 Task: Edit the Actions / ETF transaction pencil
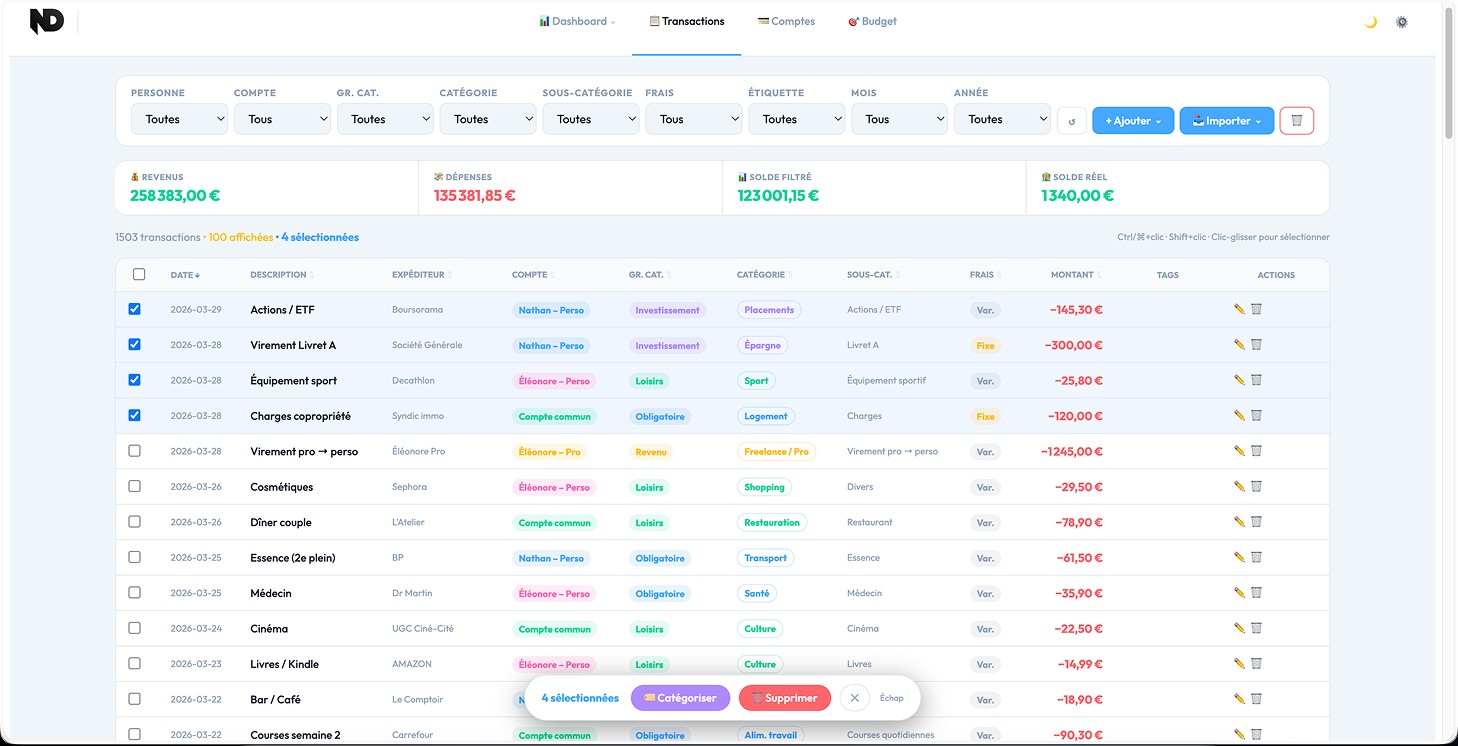pos(1240,309)
